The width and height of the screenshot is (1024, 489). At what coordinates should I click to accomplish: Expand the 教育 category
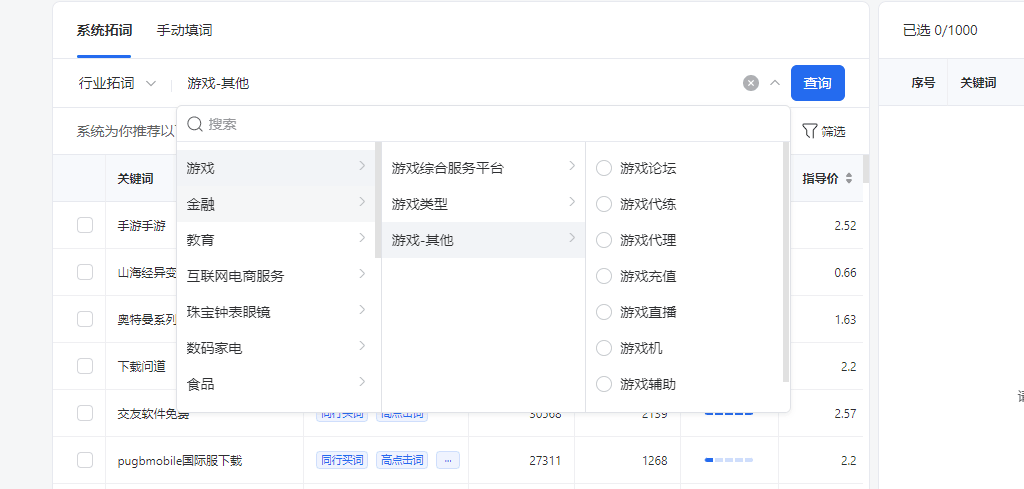276,240
